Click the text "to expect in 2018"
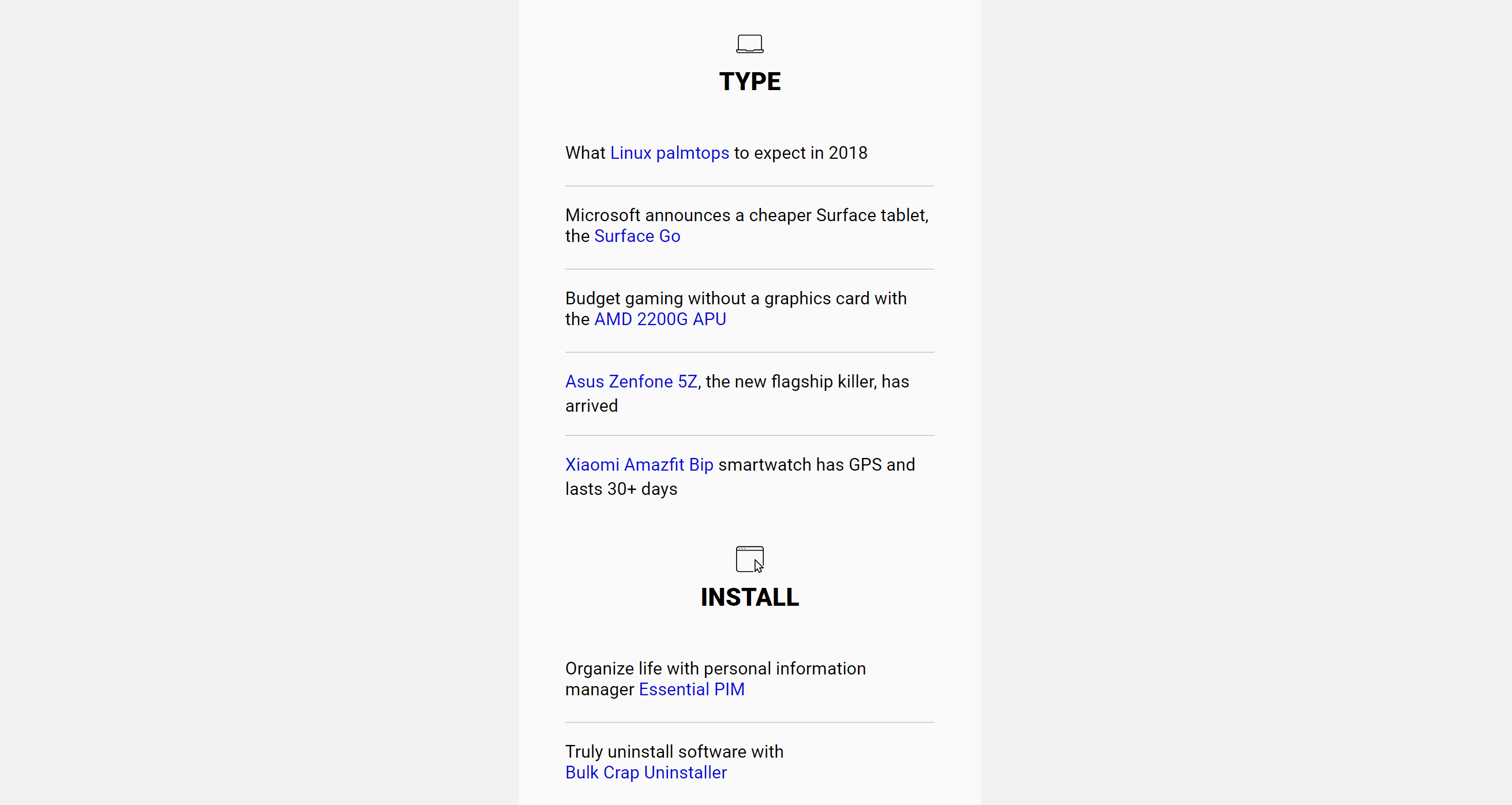1512x805 pixels. tap(801, 152)
